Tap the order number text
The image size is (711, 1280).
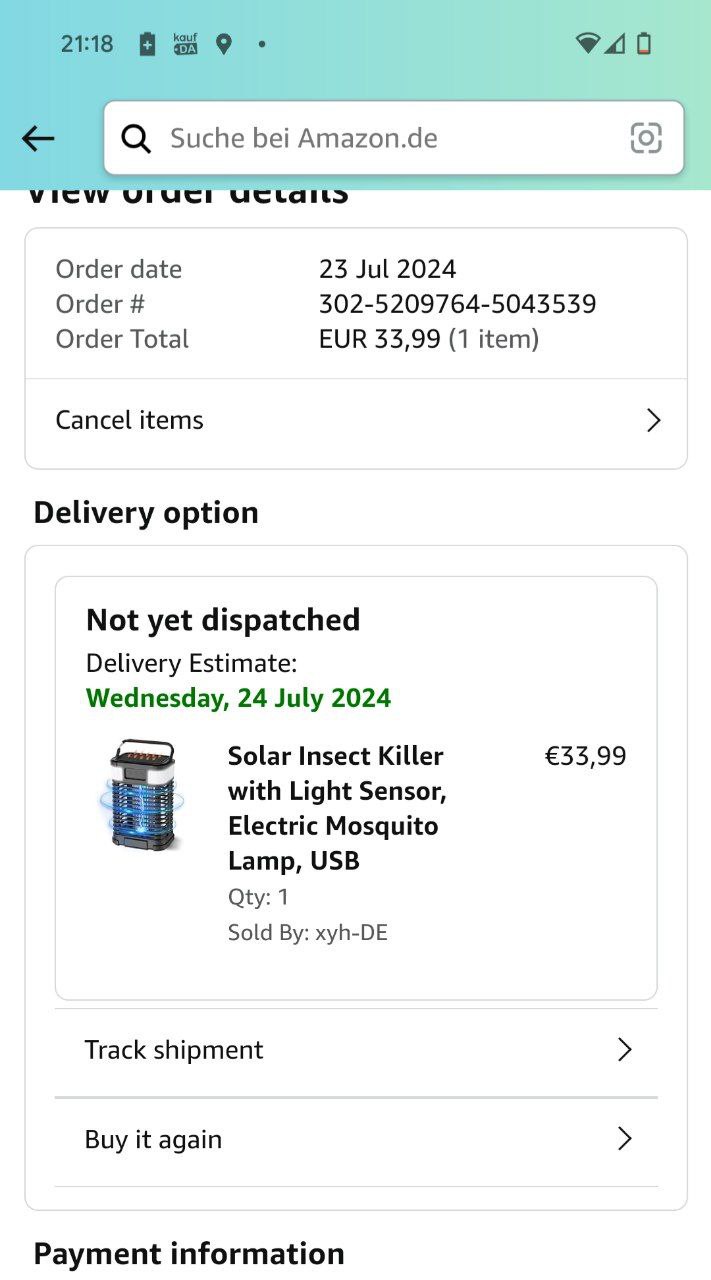click(457, 304)
